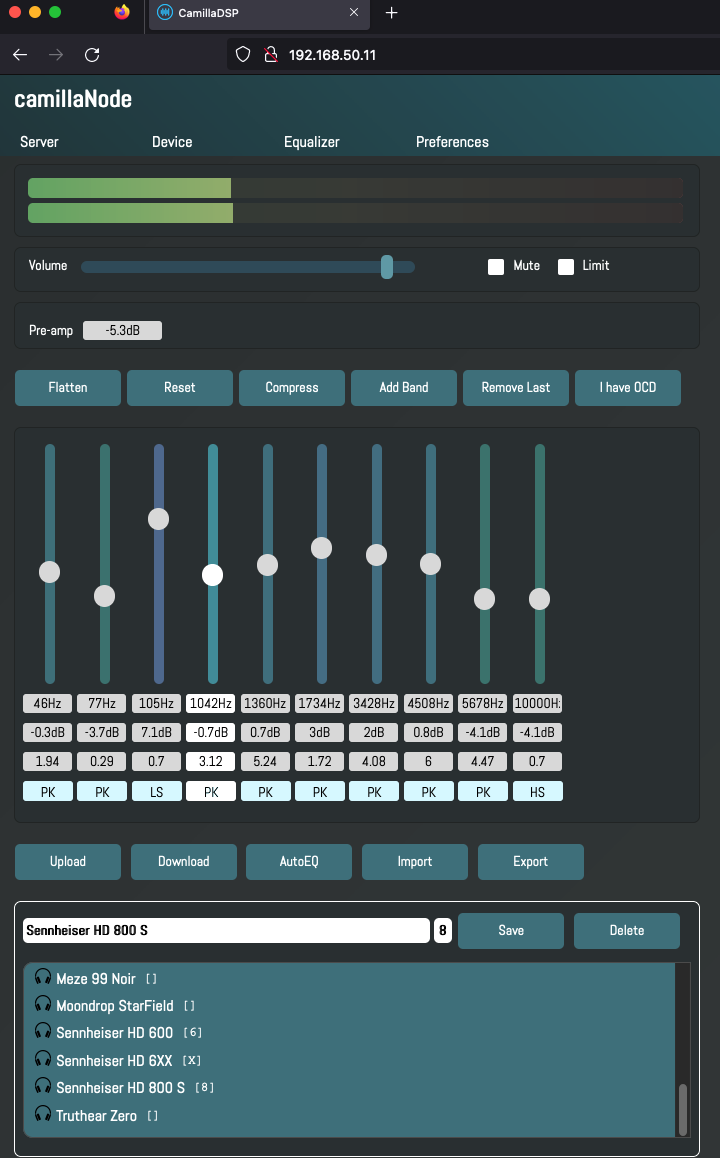
Task: Click the shield tracking protection icon
Action: coord(243,55)
